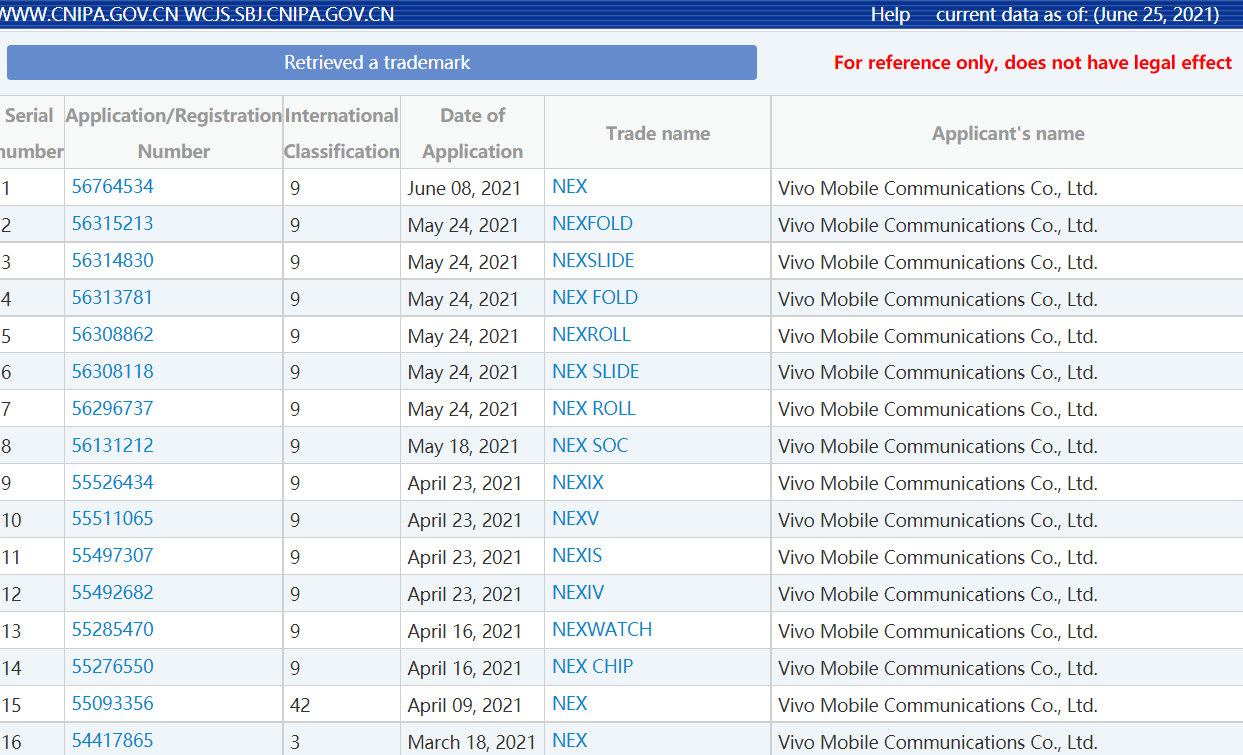Open application number 55526434

(113, 483)
